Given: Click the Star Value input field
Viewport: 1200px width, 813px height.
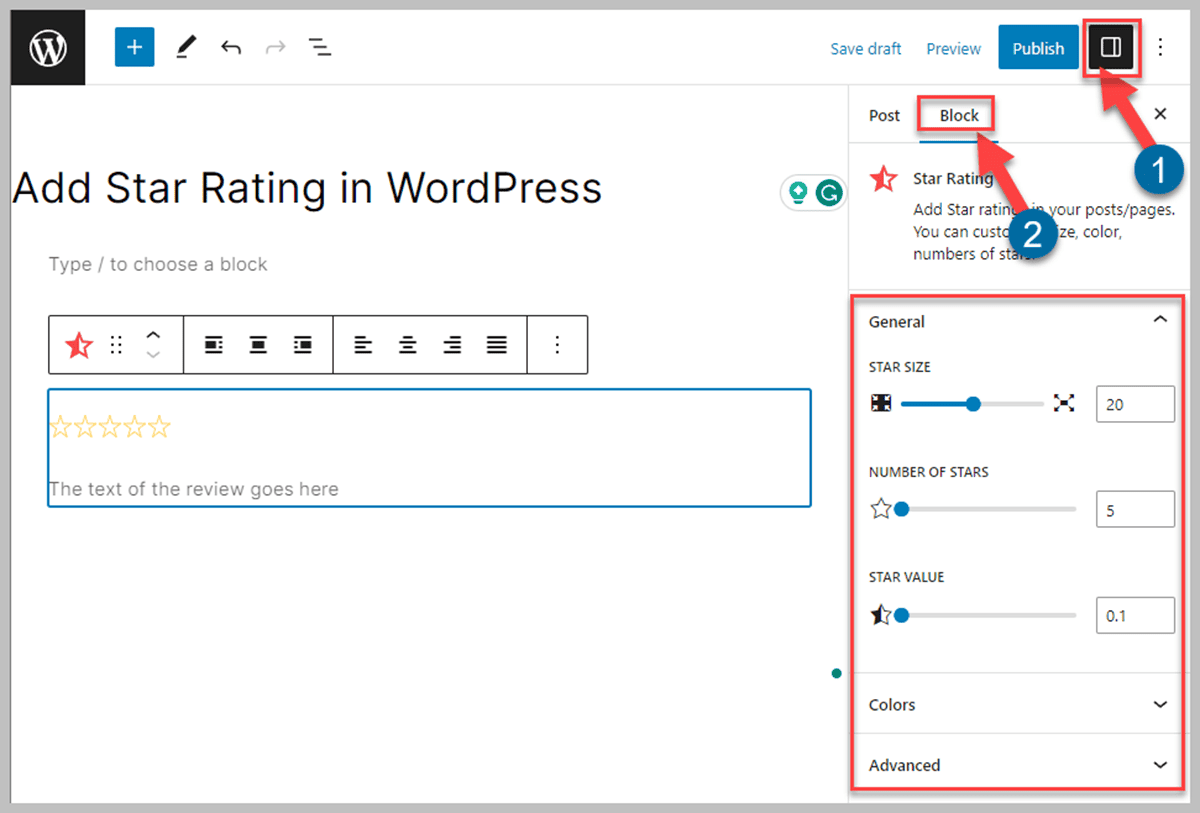Looking at the screenshot, I should coord(1135,614).
